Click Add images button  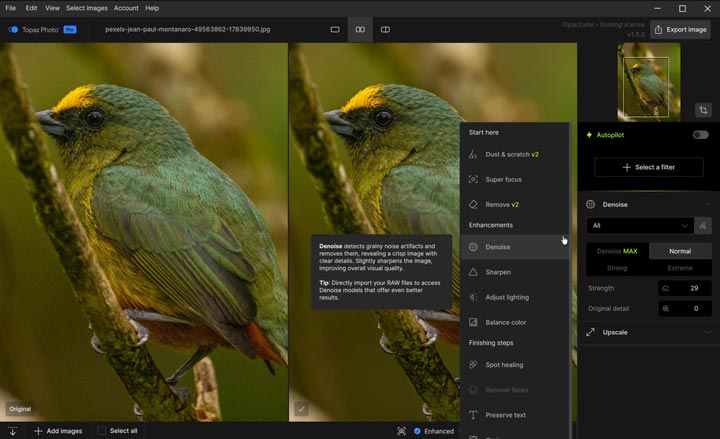pos(58,431)
